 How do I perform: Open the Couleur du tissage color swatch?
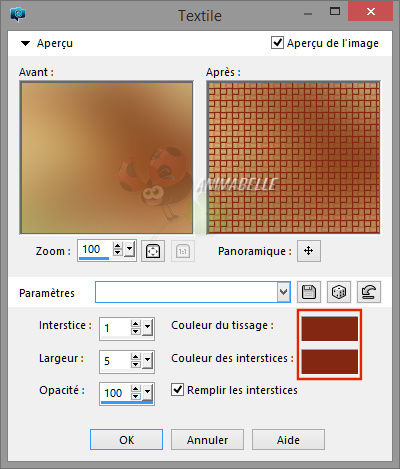(x=330, y=329)
